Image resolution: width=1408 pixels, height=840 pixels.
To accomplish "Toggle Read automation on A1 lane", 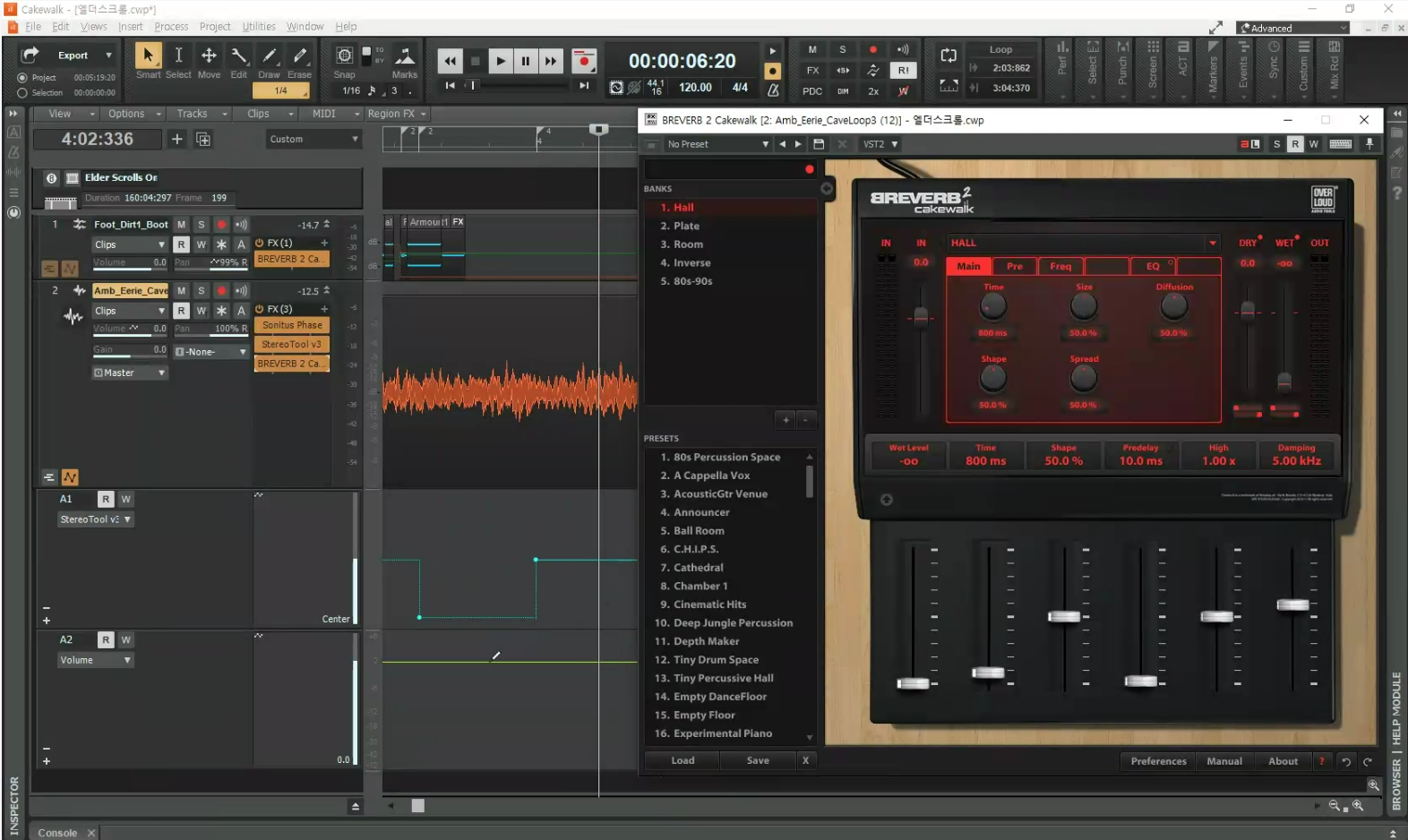I will point(106,499).
